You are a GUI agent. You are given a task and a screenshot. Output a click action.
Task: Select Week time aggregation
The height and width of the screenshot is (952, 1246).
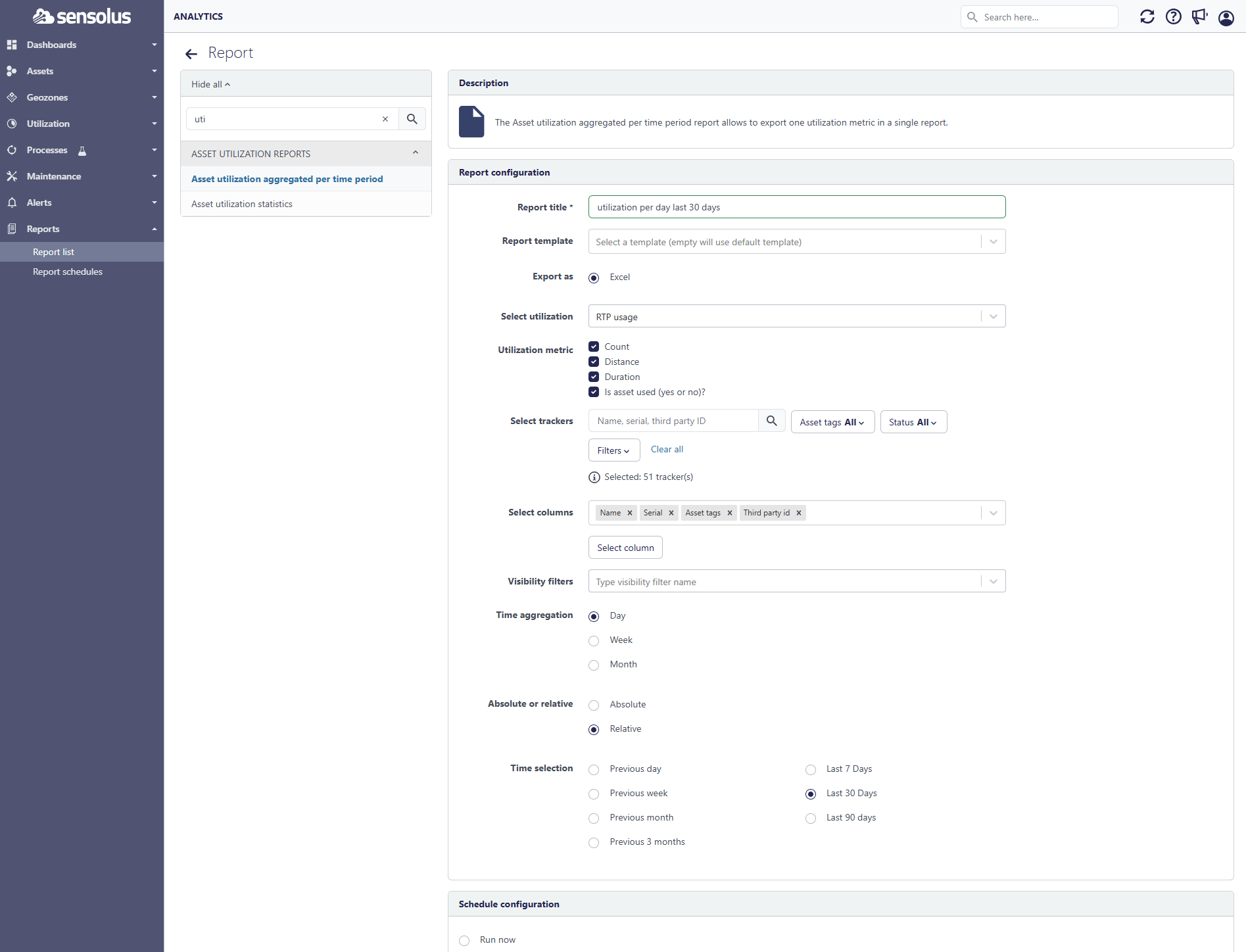[594, 640]
